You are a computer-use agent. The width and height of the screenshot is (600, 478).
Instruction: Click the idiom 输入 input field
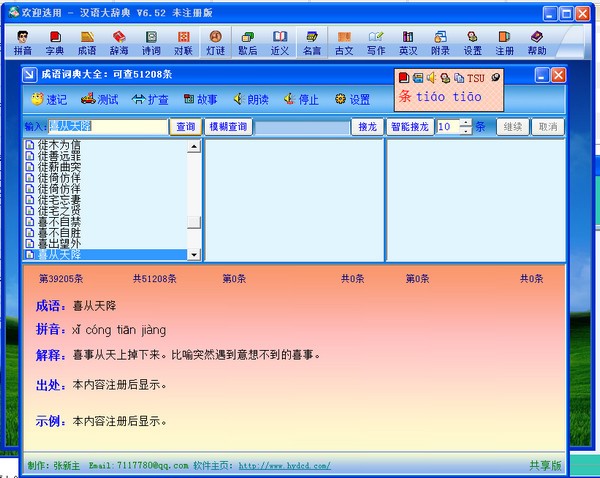coord(108,127)
